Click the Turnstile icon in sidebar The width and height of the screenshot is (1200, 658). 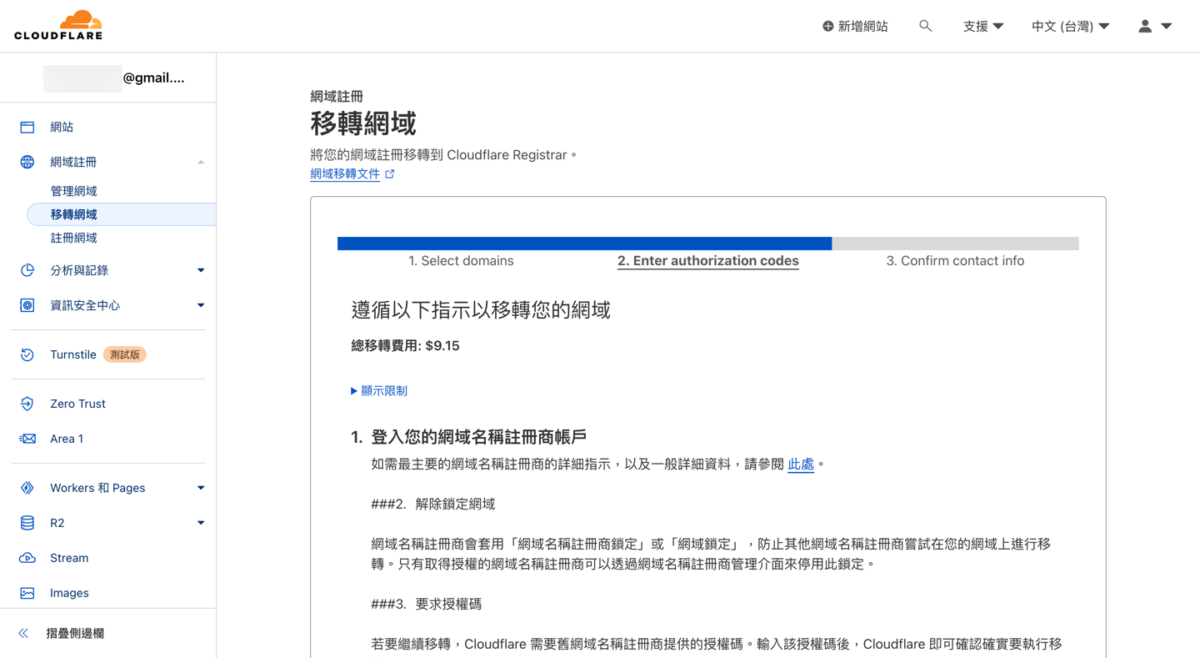click(x=28, y=354)
